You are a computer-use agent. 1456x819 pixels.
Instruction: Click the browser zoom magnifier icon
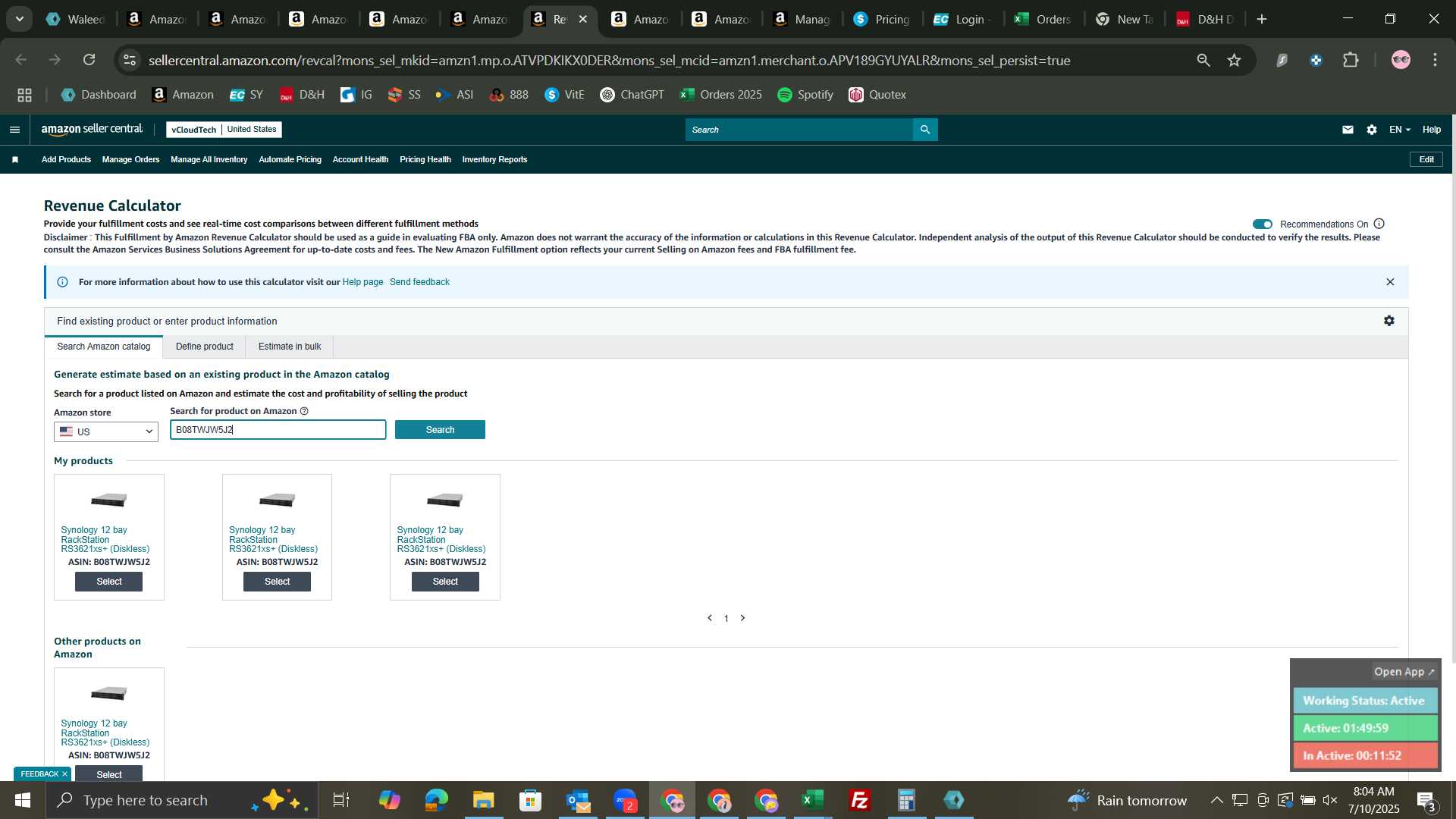pyautogui.click(x=1203, y=60)
